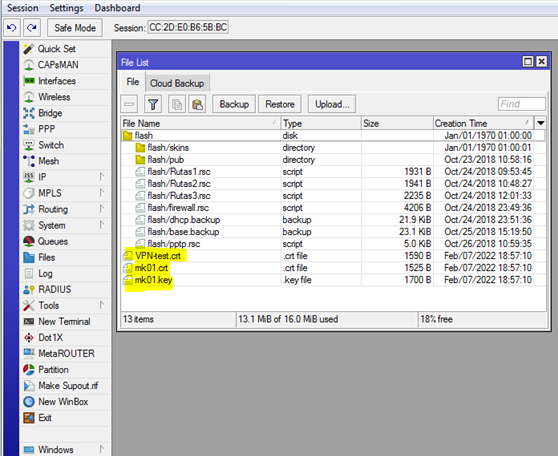
Task: Select the mk01.key file row
Action: click(333, 280)
